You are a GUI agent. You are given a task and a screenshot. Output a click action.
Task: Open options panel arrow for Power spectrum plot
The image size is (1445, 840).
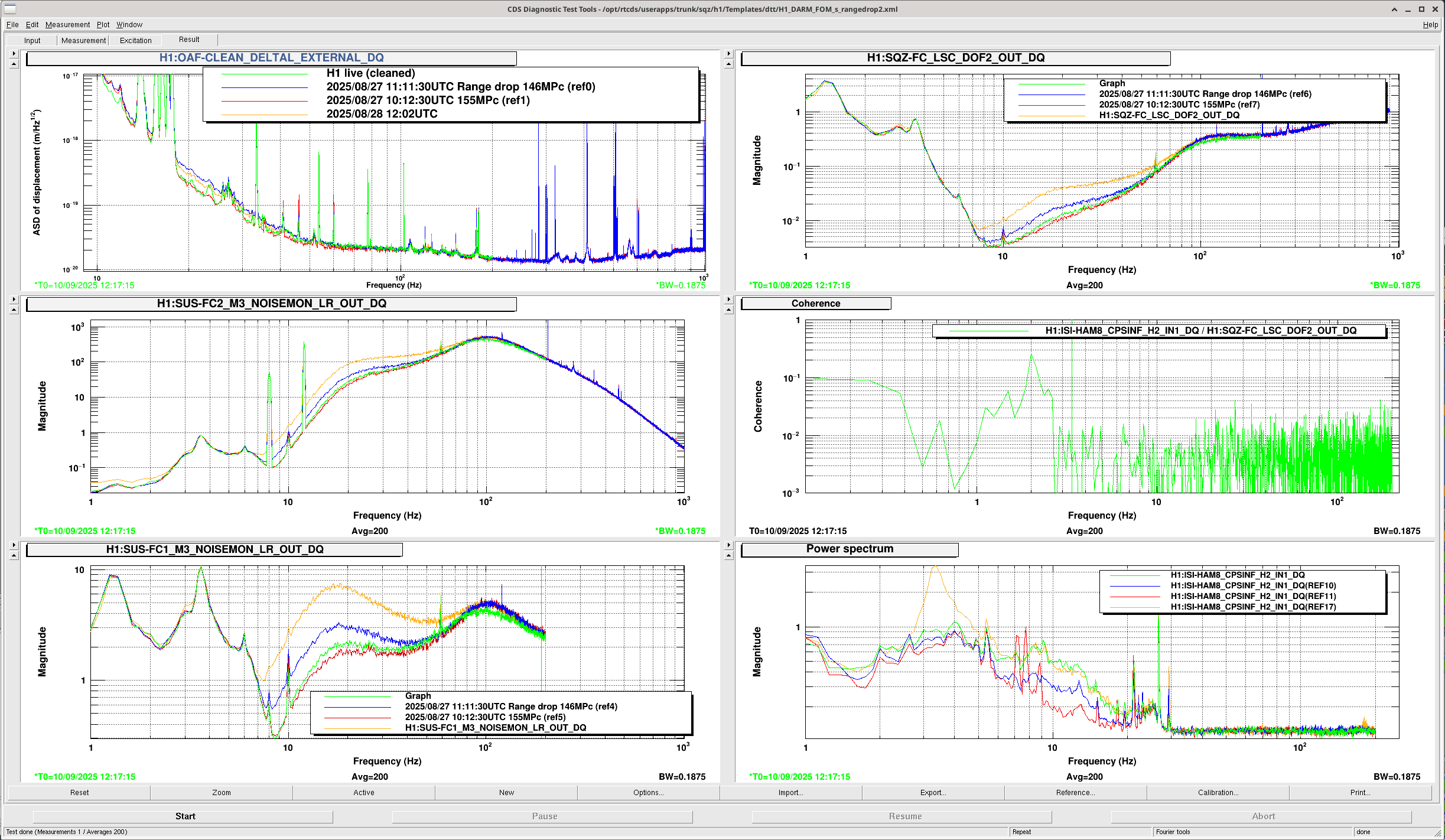(x=728, y=545)
